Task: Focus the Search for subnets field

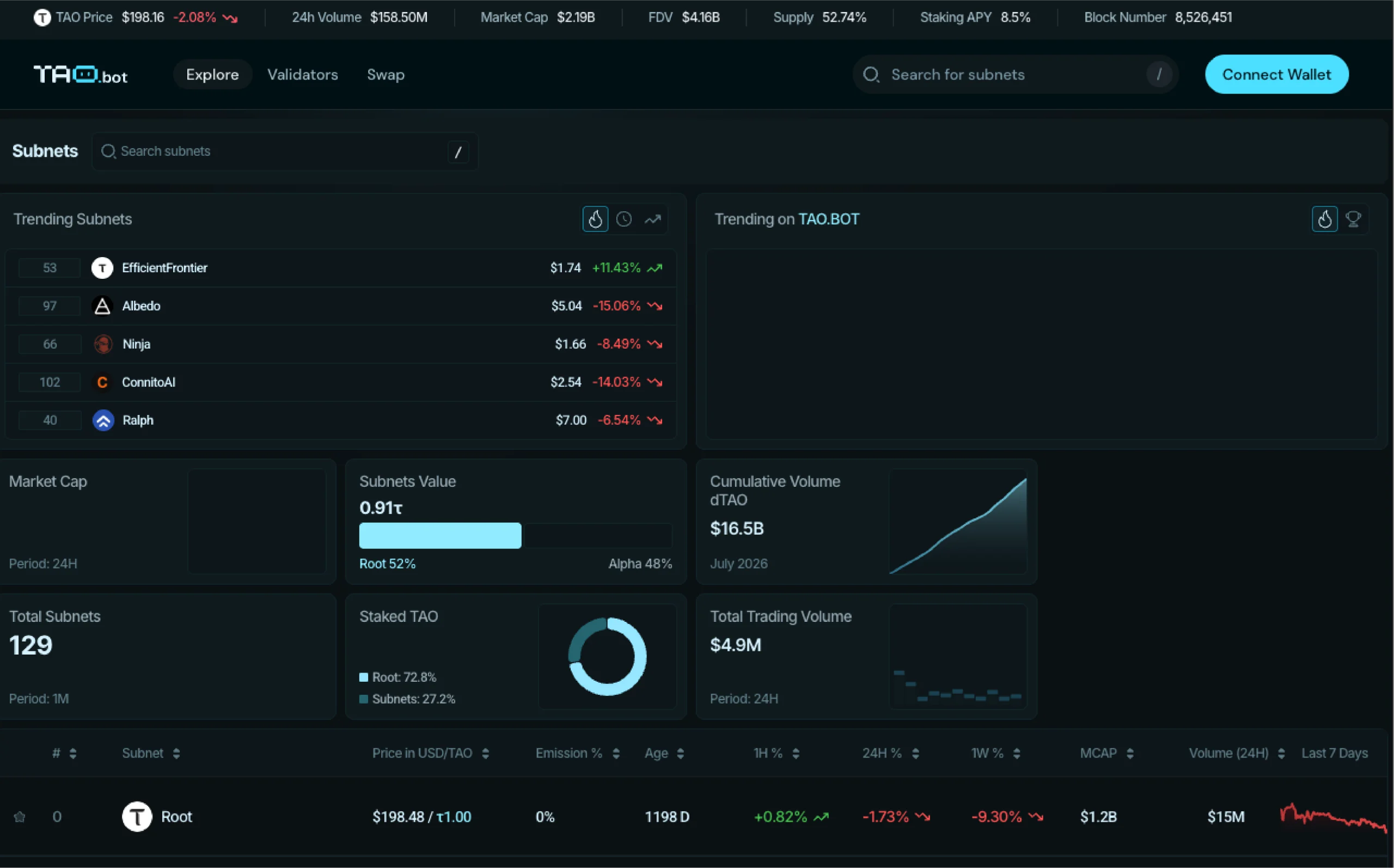Action: coord(1016,75)
